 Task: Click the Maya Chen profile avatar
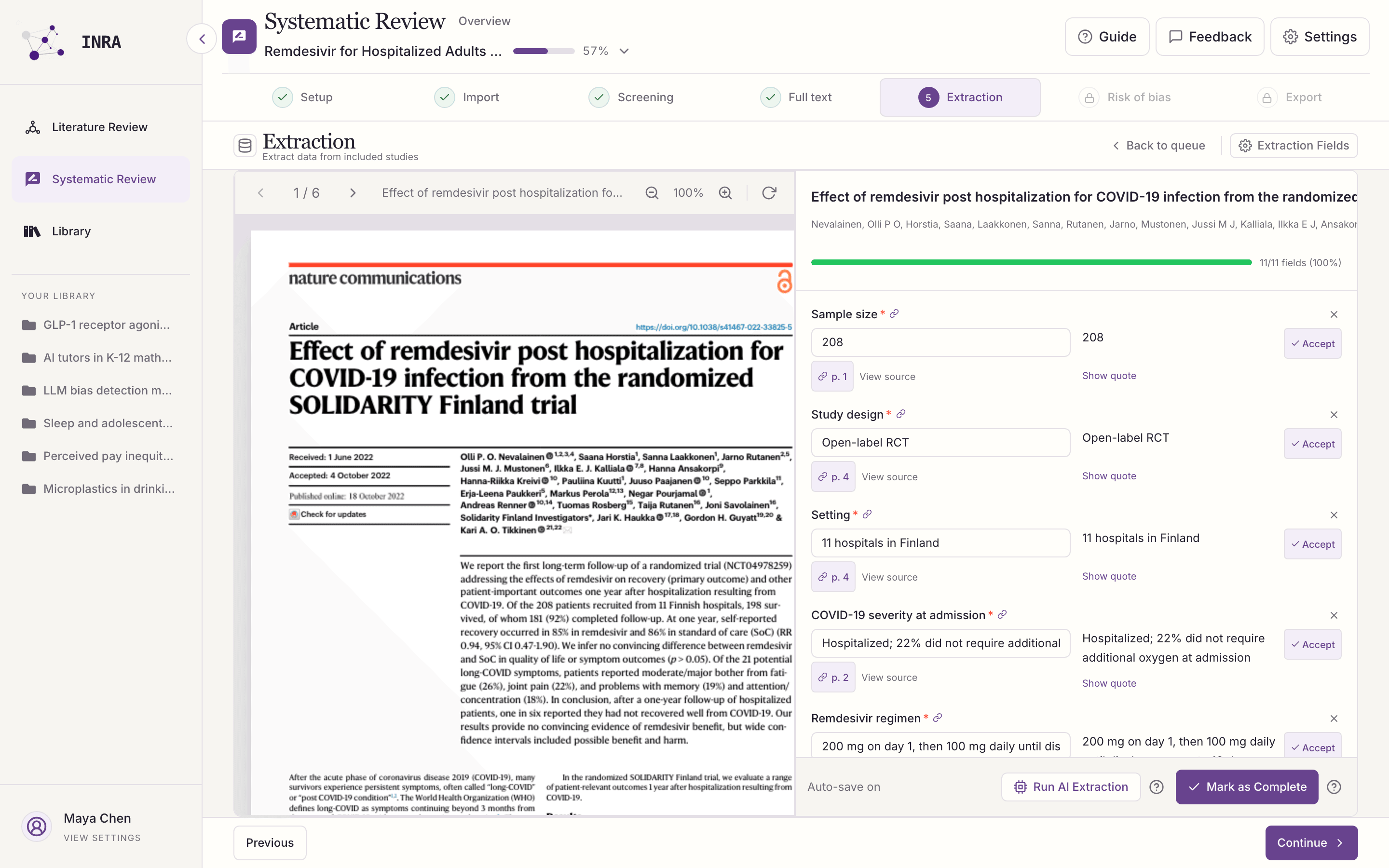click(x=37, y=827)
